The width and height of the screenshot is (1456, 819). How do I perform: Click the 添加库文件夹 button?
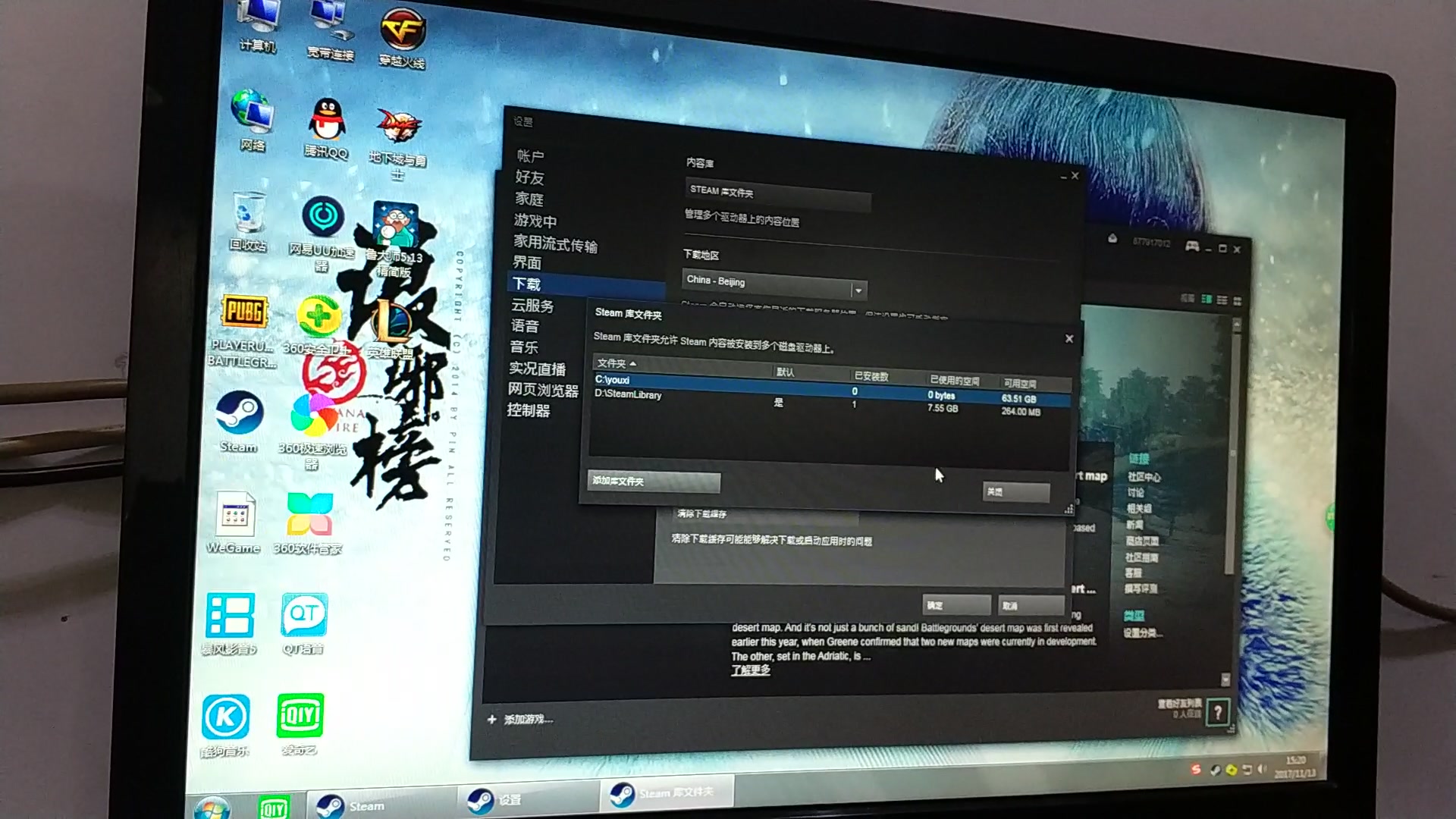(x=652, y=482)
